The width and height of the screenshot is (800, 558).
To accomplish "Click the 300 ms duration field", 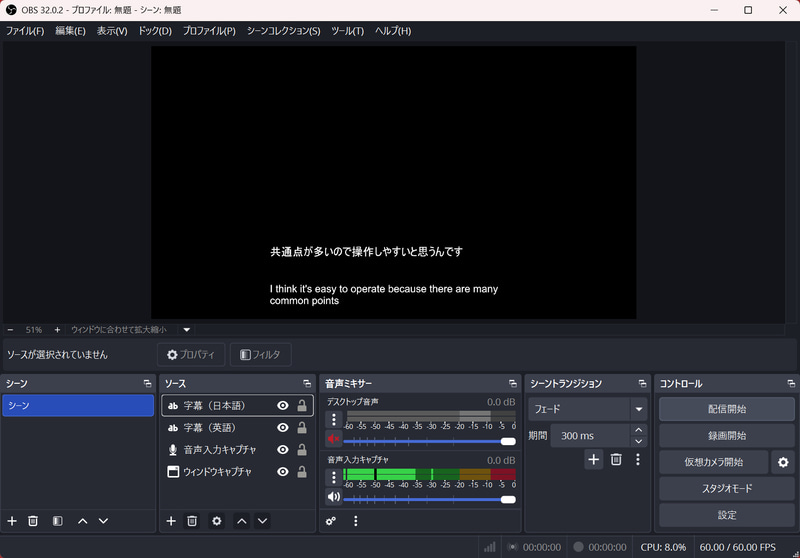I will (x=591, y=436).
